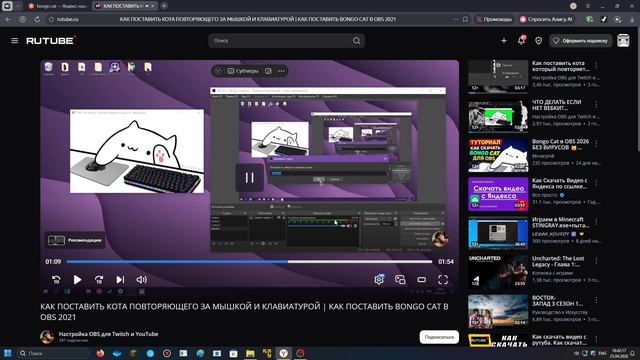This screenshot has width=640, height=360.
Task: Open the Yandex Browser taskbar icon
Action: coord(283,353)
